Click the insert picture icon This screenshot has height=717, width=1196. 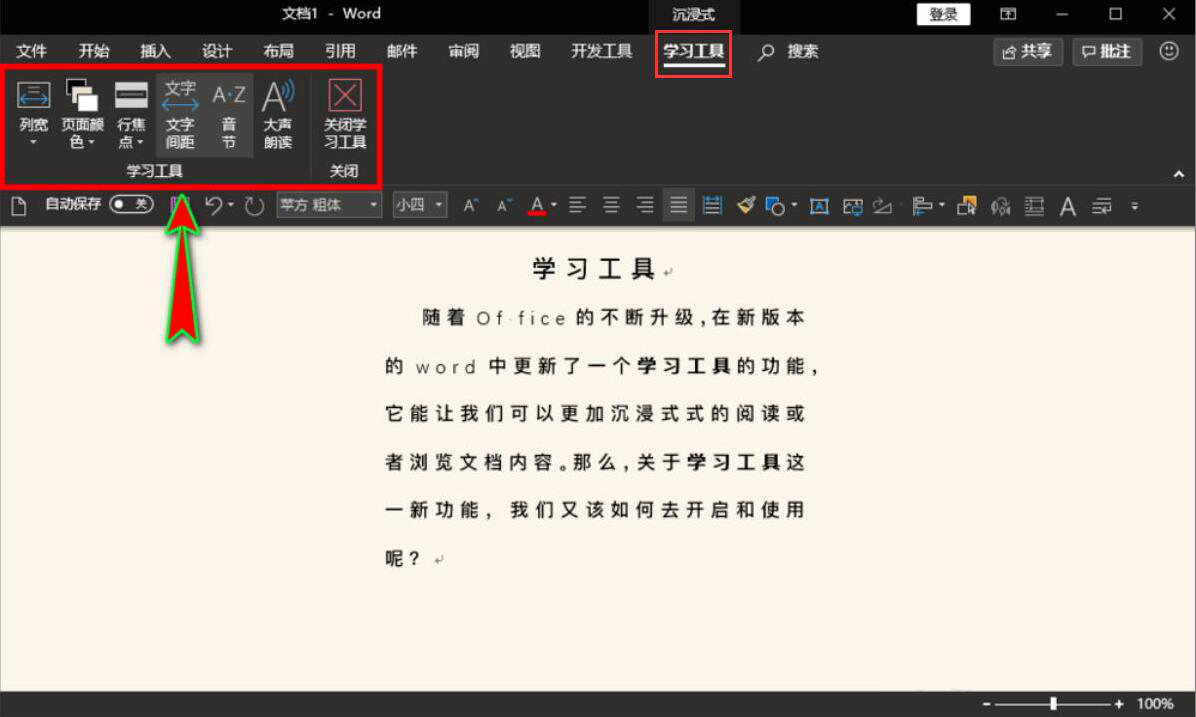click(x=853, y=206)
